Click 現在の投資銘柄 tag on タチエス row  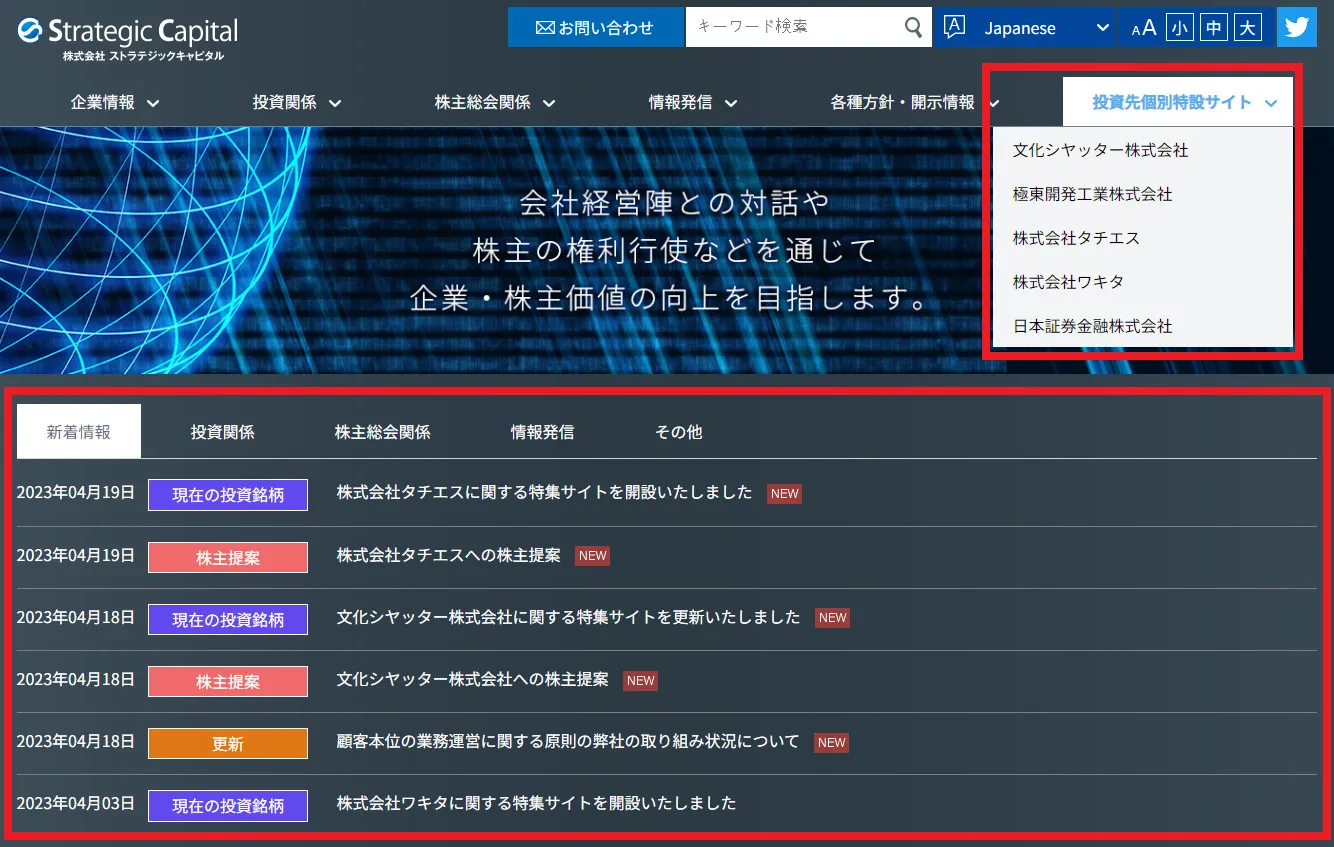click(x=228, y=495)
